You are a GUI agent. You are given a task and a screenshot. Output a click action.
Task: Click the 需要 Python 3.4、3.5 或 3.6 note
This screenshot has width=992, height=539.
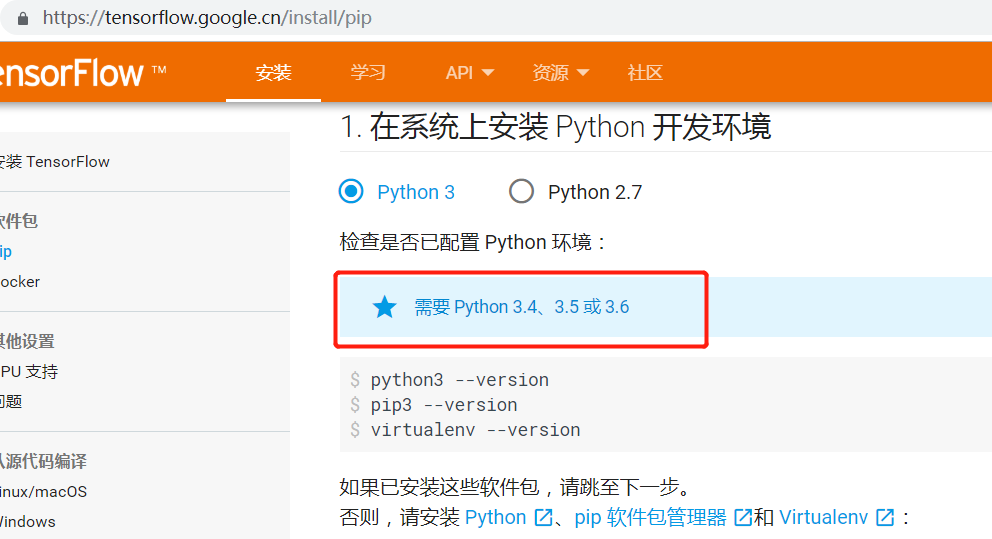[521, 307]
